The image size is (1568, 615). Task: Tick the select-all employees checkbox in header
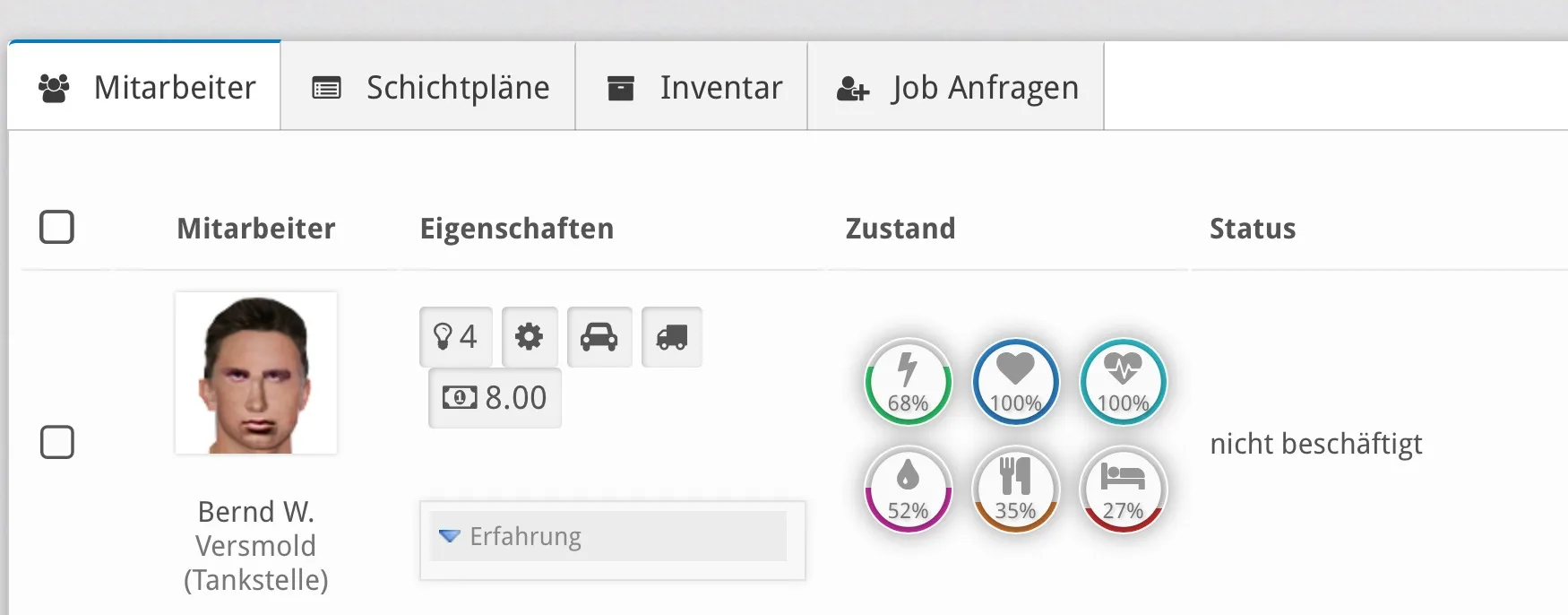[56, 227]
